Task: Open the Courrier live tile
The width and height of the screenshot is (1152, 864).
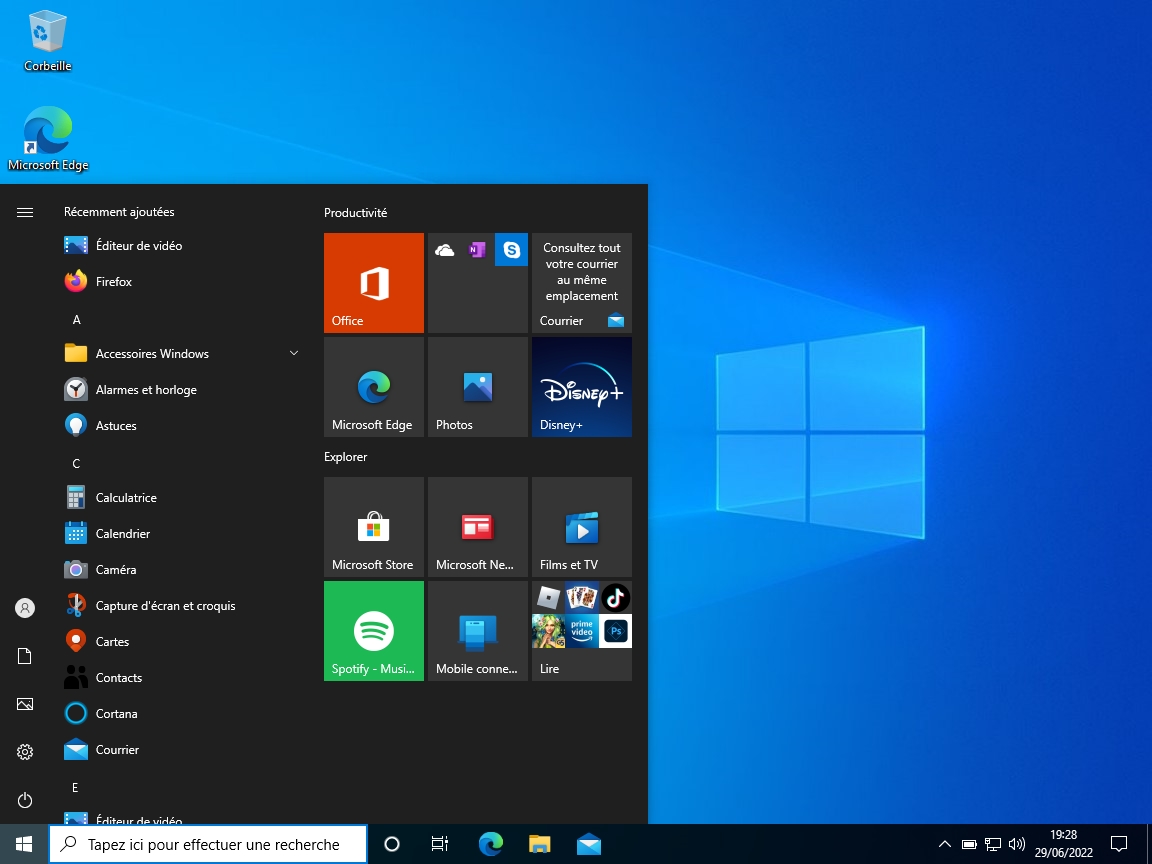Action: pyautogui.click(x=581, y=283)
